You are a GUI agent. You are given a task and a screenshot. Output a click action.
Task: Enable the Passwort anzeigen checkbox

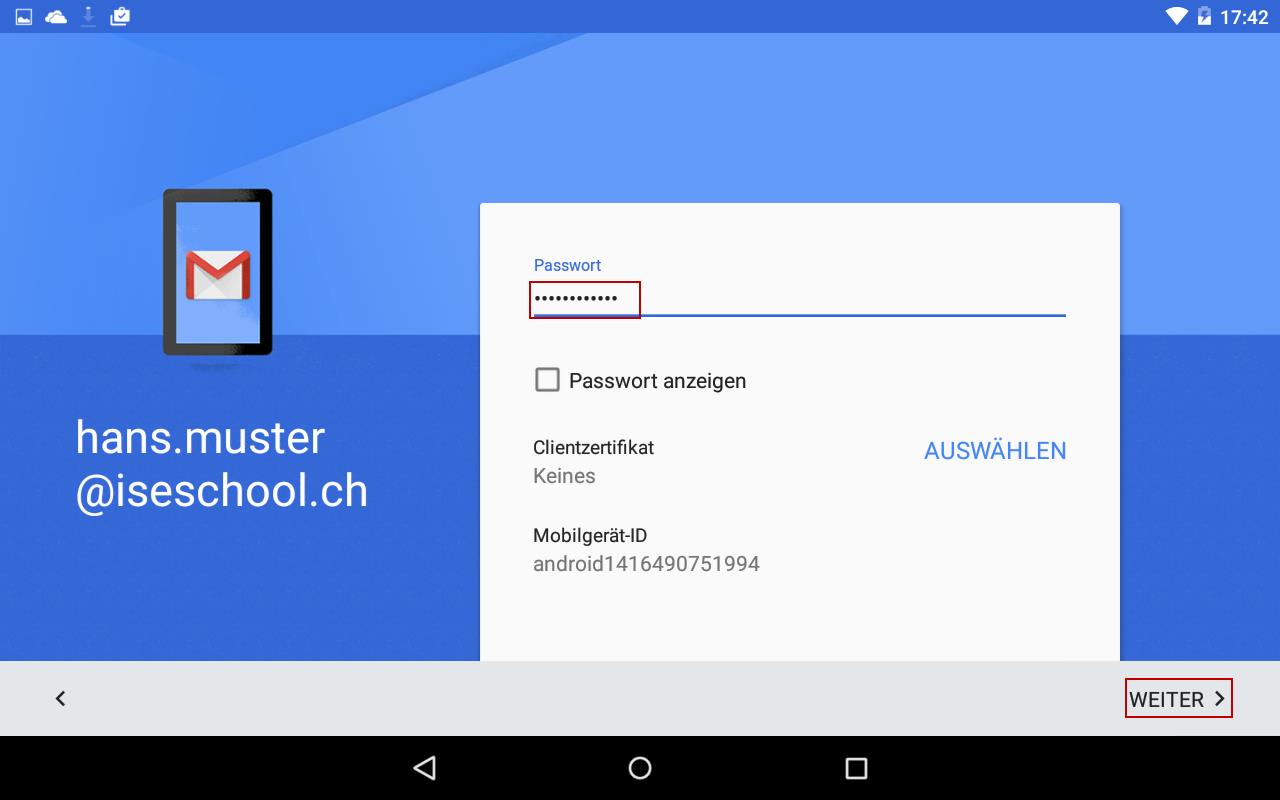coord(547,380)
